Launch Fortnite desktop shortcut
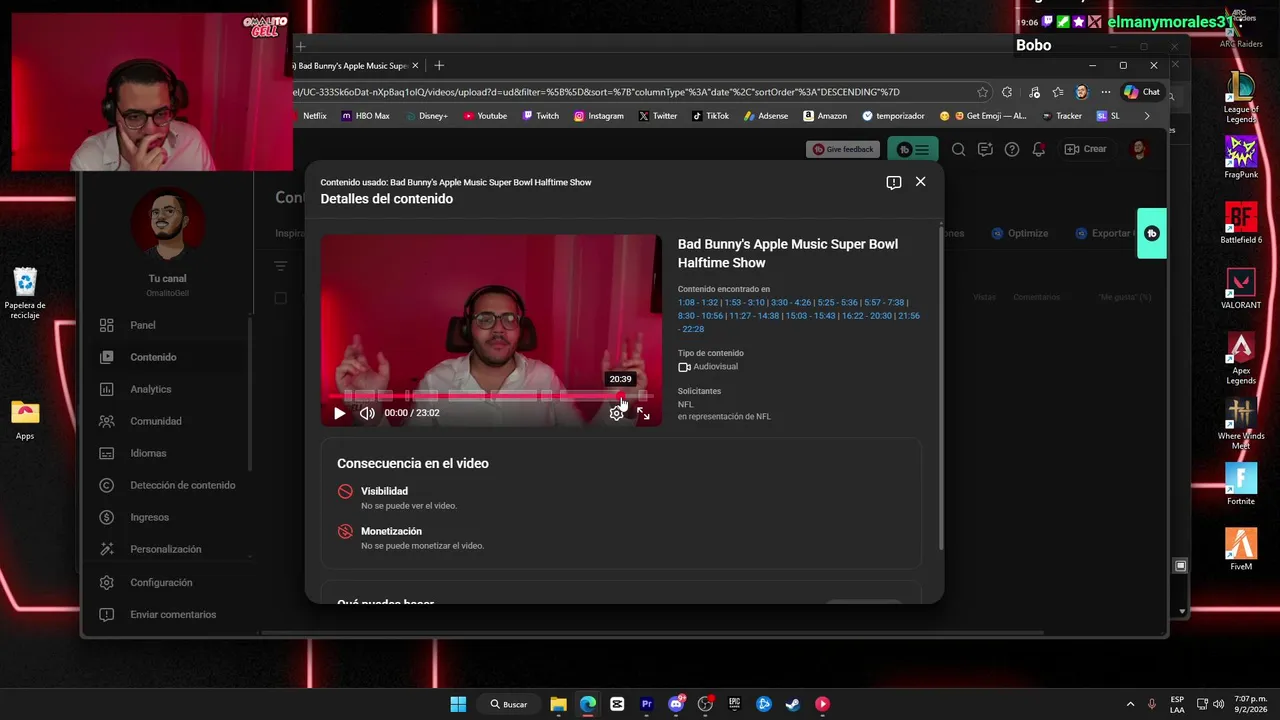Image resolution: width=1280 pixels, height=720 pixels. pos(1241,484)
